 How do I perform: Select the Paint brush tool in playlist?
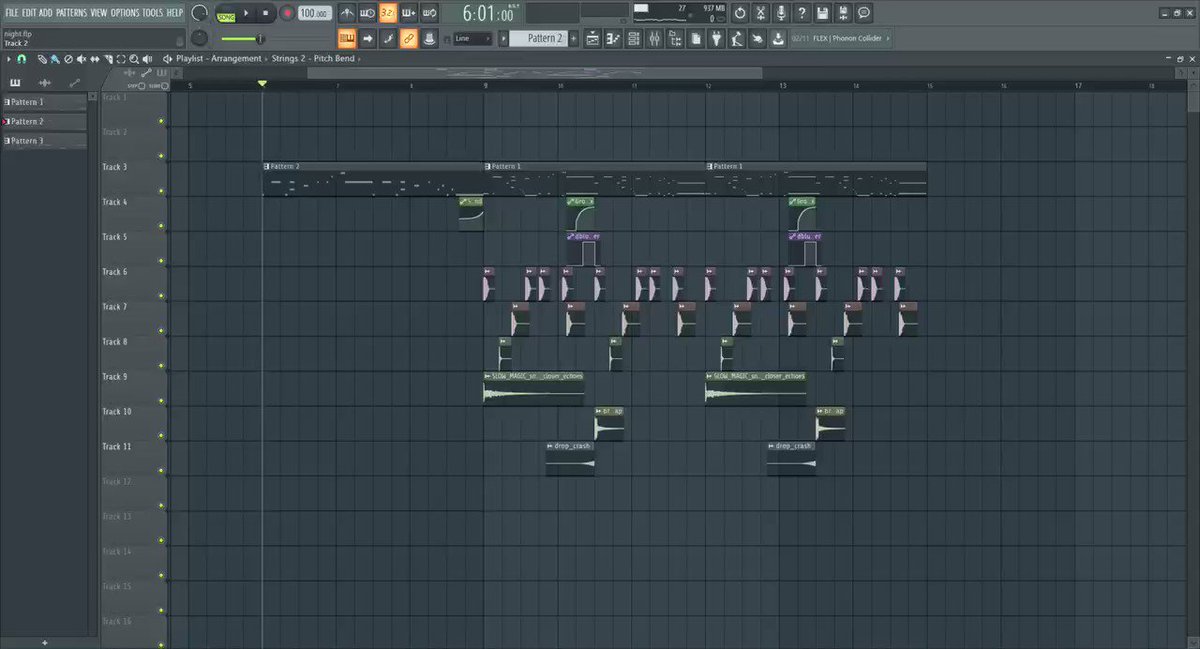tap(54, 59)
